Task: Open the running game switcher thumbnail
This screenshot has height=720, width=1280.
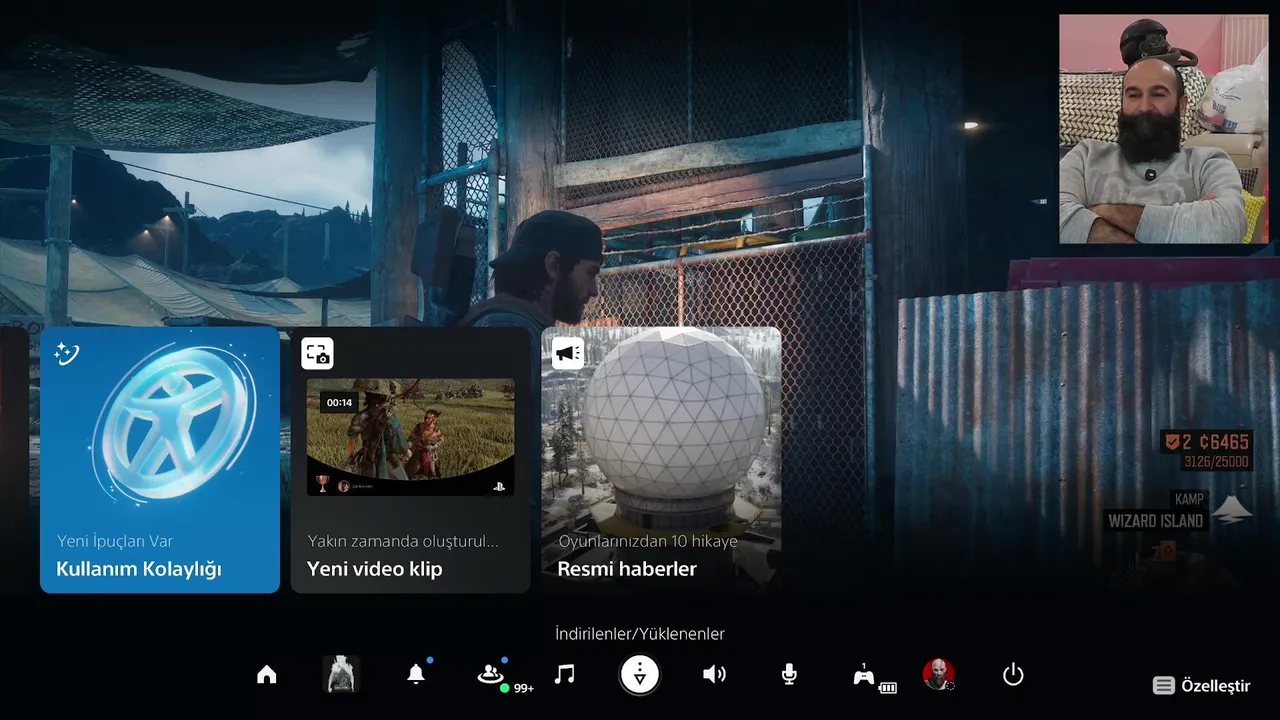Action: pos(342,675)
